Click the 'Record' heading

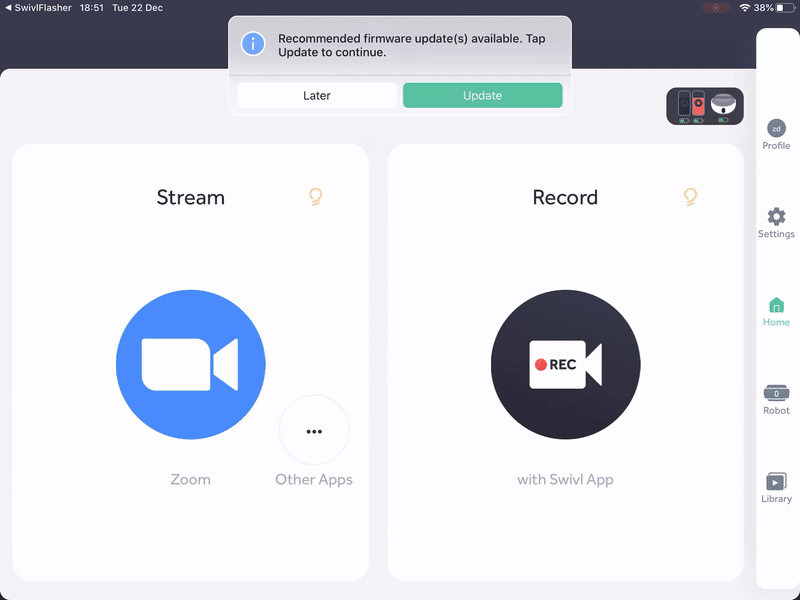click(565, 197)
